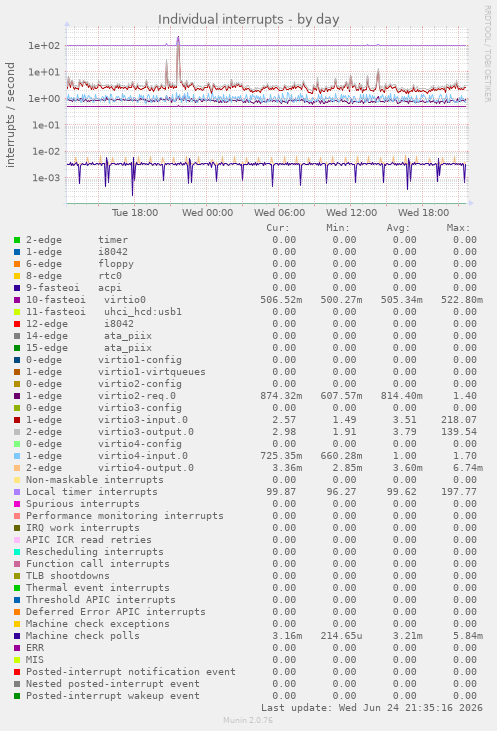Screen dimensions: 497x731
Task: Select the TLB shootdowns legend entry
Action: (x=68, y=576)
